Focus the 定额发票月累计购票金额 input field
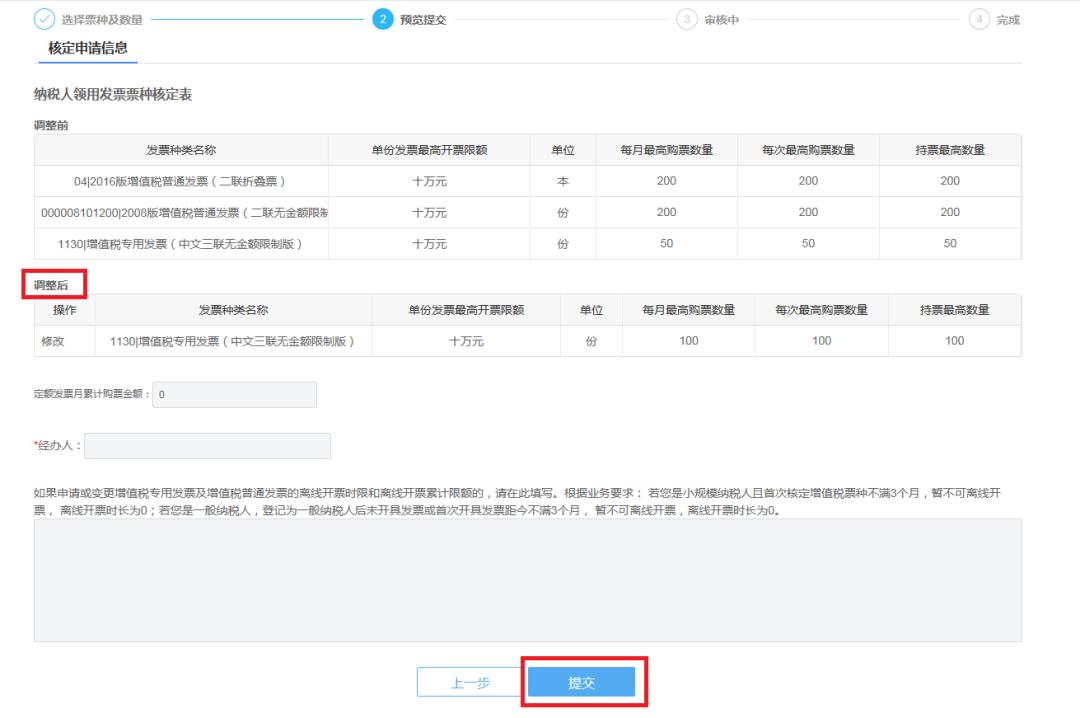The width and height of the screenshot is (1080, 718). [x=234, y=395]
